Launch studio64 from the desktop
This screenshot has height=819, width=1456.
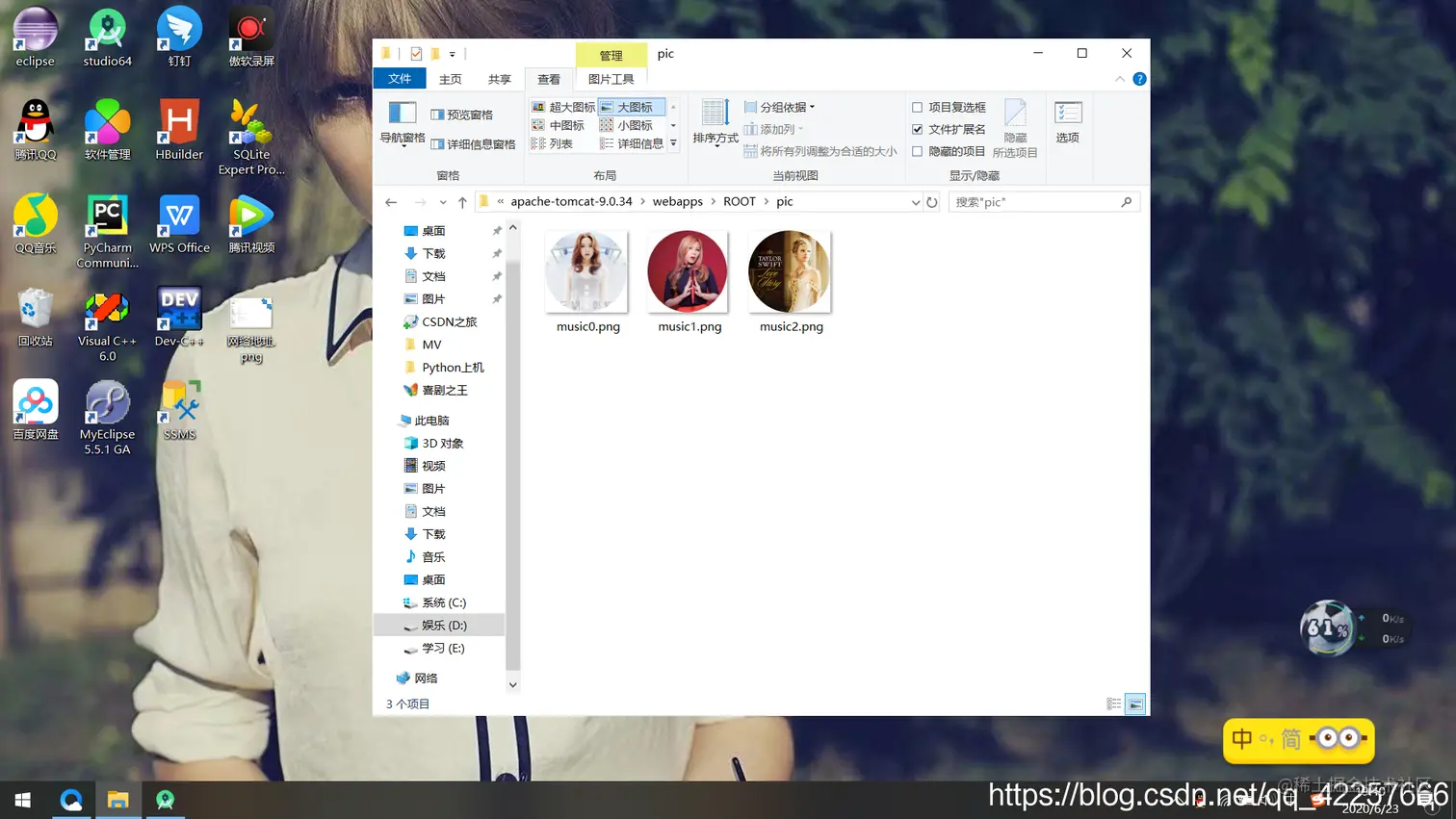[107, 37]
